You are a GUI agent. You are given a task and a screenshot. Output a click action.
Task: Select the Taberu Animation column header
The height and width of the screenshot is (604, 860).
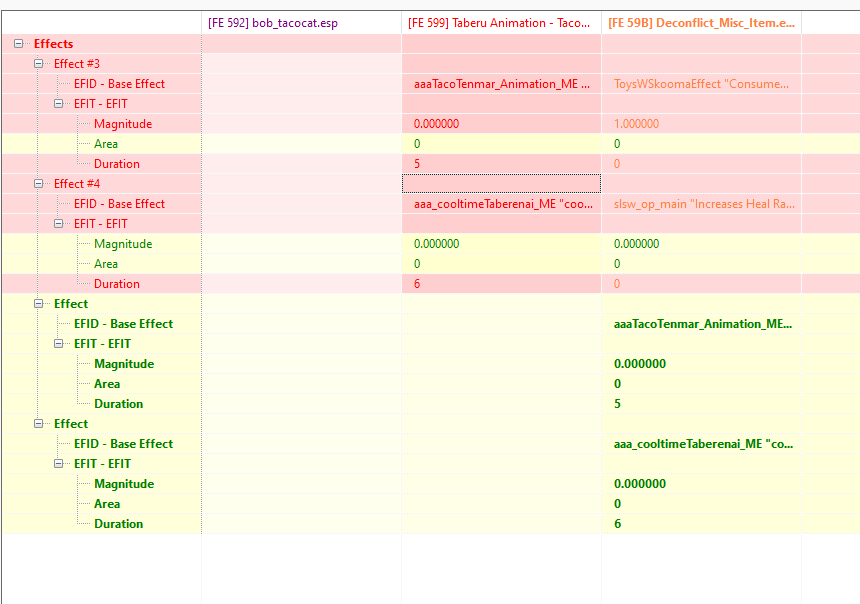[501, 23]
